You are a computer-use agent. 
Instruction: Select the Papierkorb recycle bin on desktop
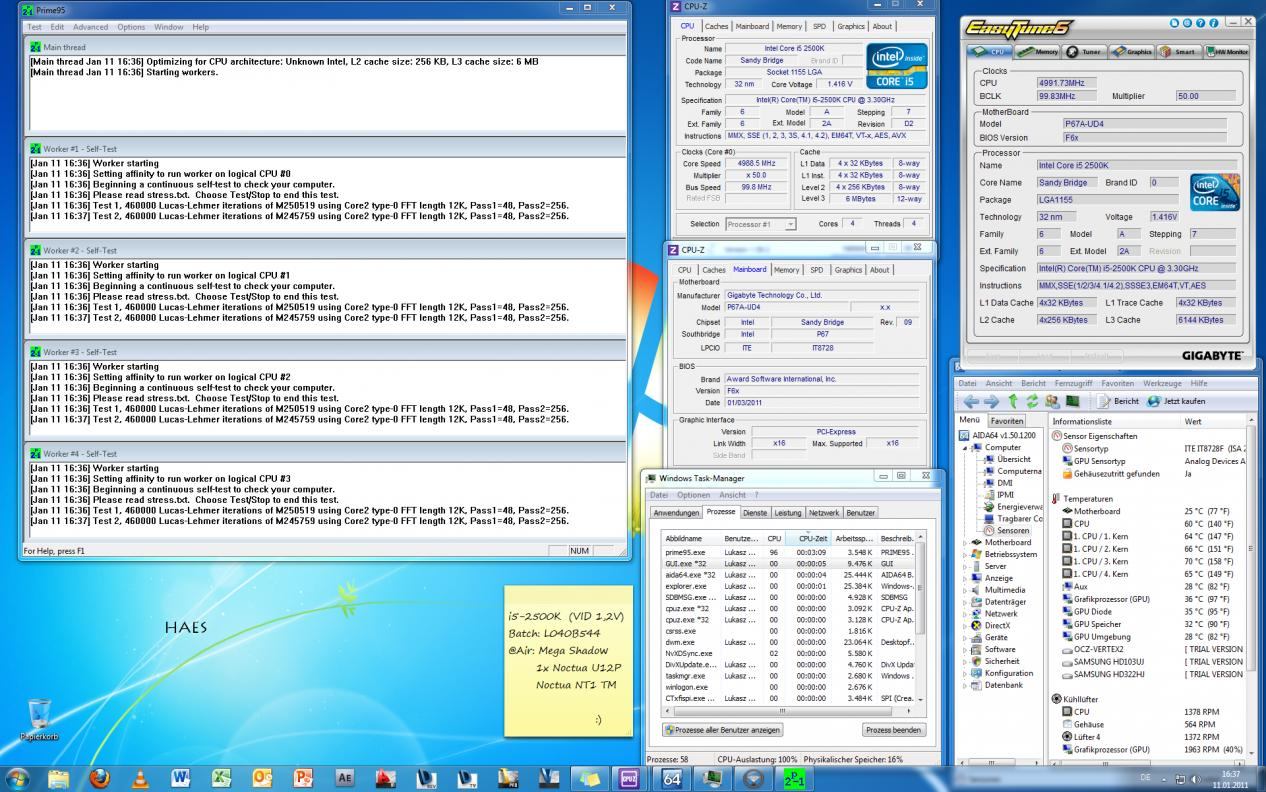(x=40, y=720)
